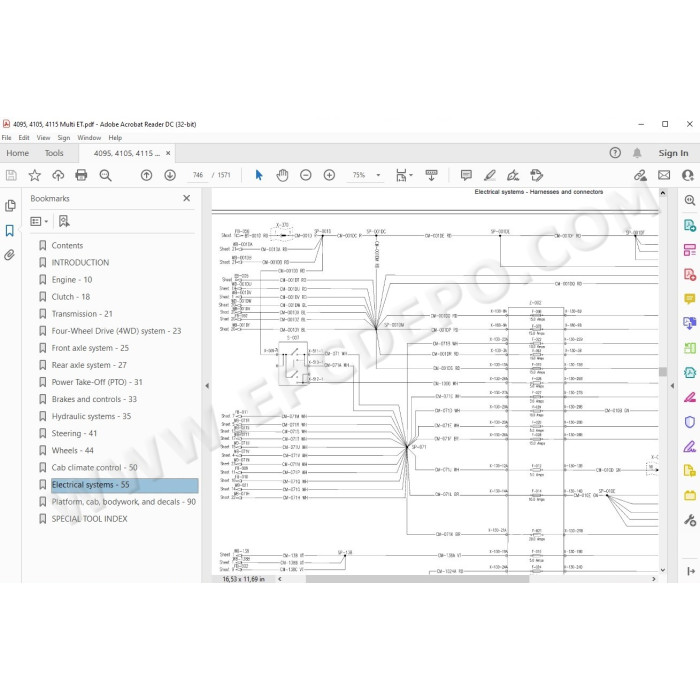Open the View menu

[x=43, y=138]
